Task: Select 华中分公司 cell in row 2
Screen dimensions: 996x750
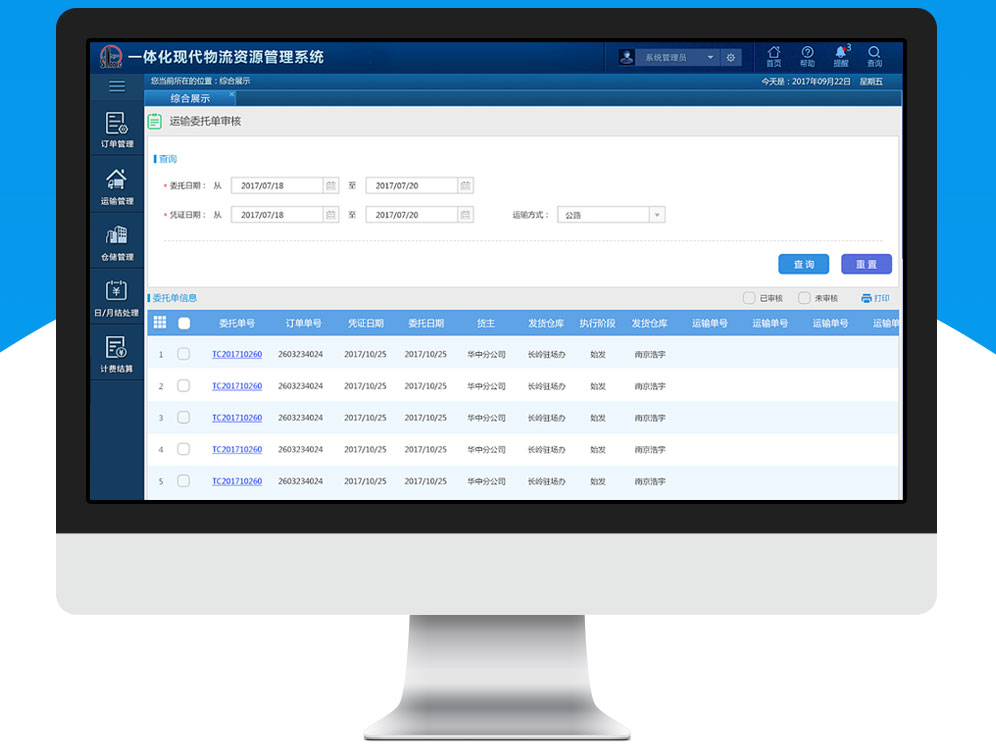Action: coord(487,386)
